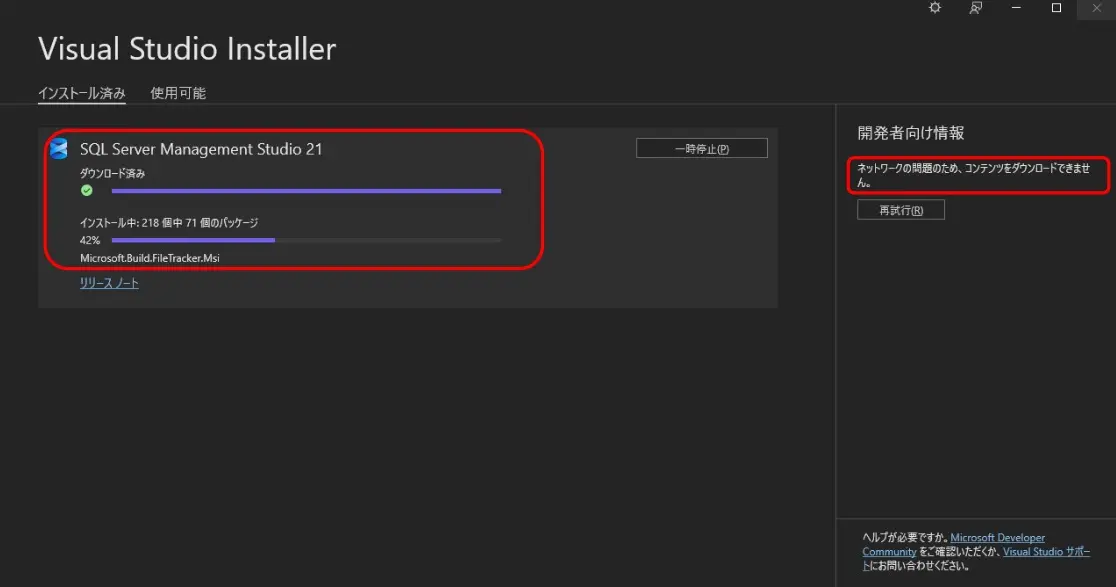The height and width of the screenshot is (587, 1116).
Task: Select the 一時停止(P) pause button
Action: click(701, 147)
